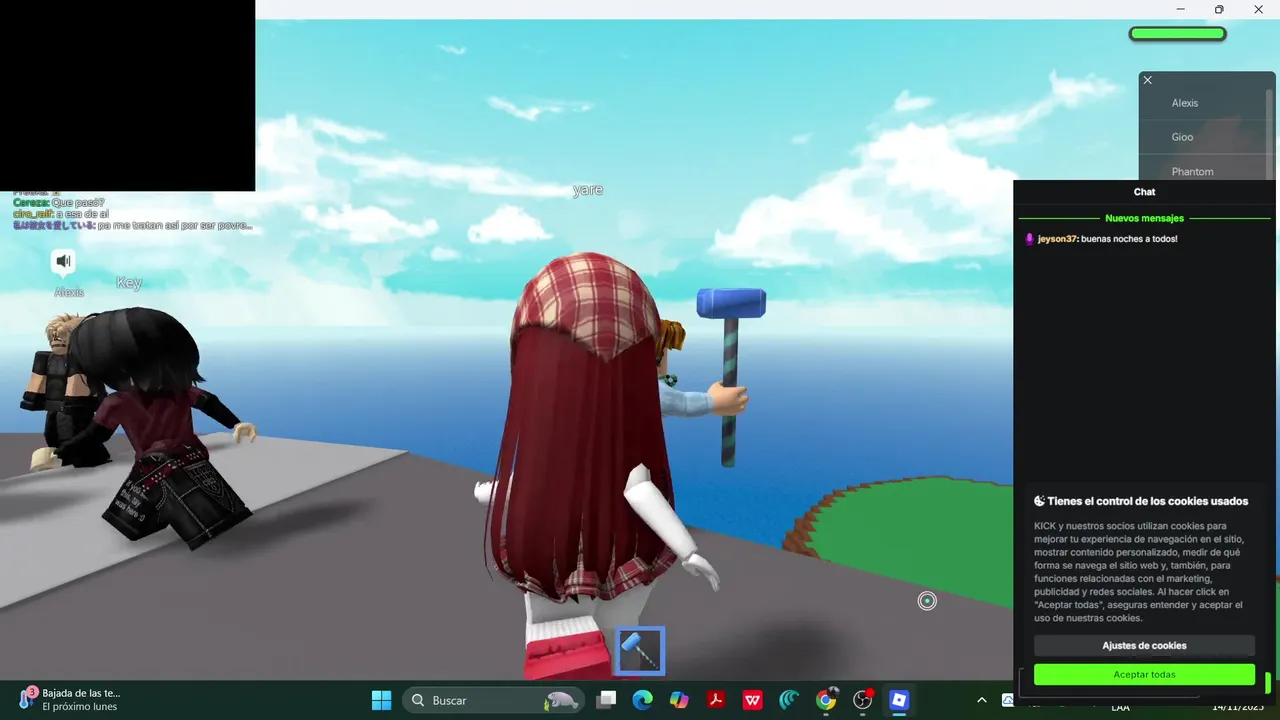Click the jeyson37 username in chat

1057,239
